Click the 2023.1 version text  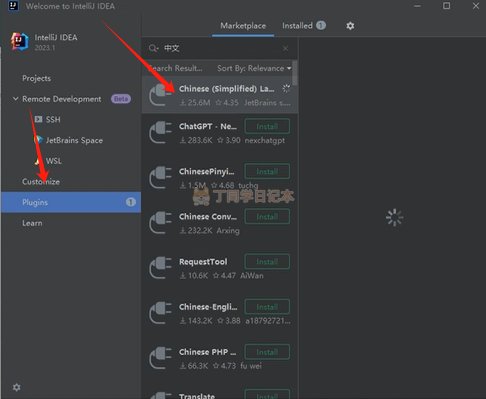tap(45, 48)
